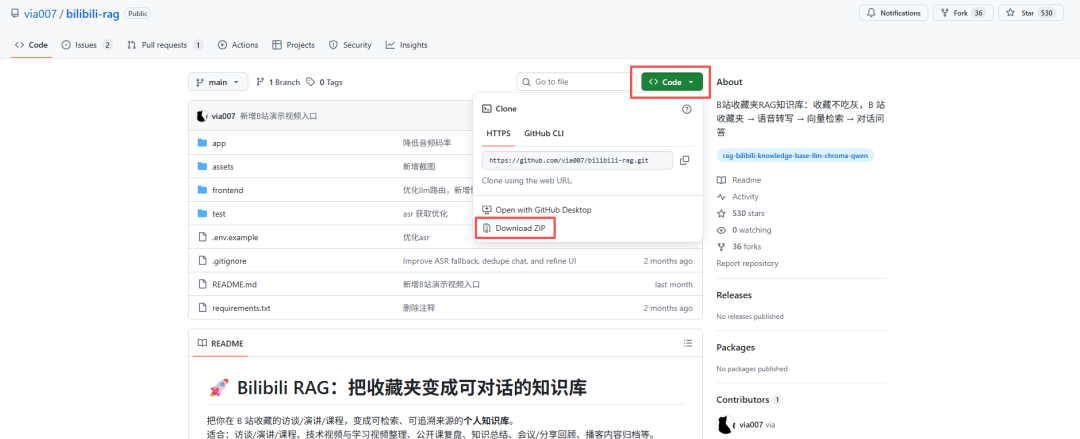This screenshot has width=1080, height=439.
Task: Copy the clone URL to clipboard
Action: pyautogui.click(x=684, y=160)
